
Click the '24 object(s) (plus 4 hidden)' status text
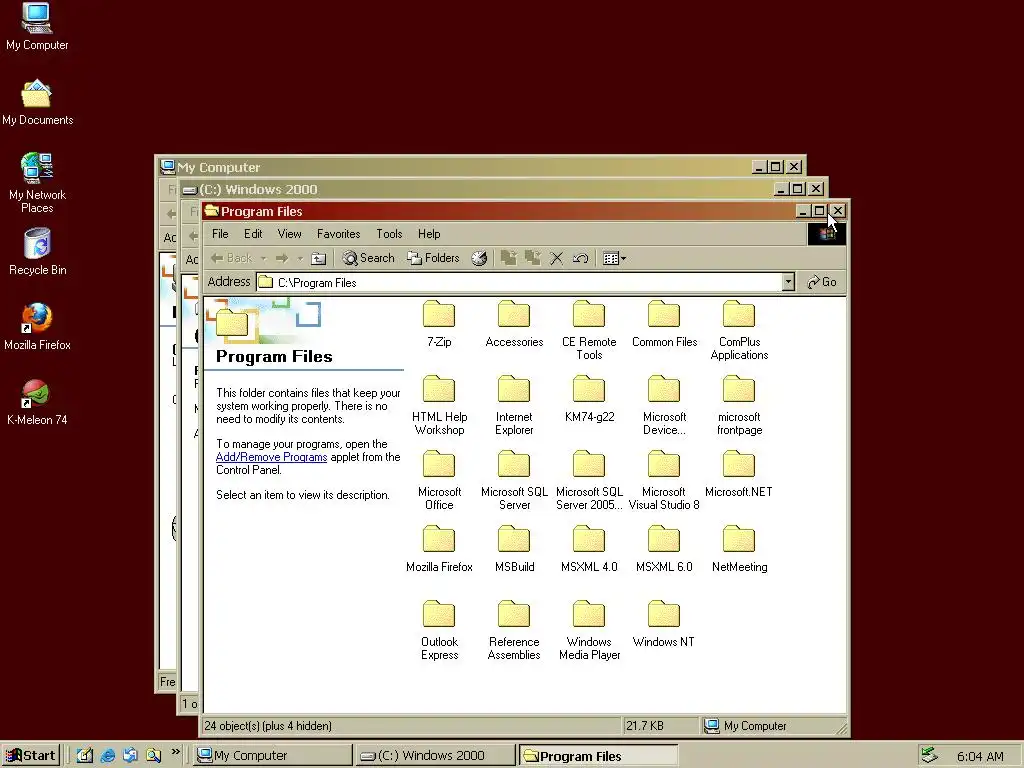click(x=268, y=726)
